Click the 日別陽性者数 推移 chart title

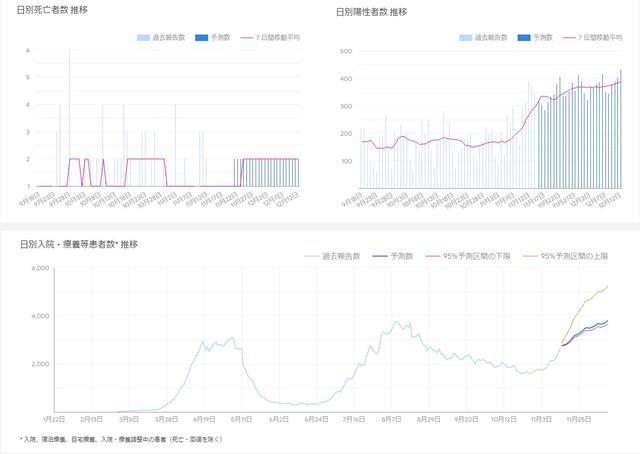[371, 12]
